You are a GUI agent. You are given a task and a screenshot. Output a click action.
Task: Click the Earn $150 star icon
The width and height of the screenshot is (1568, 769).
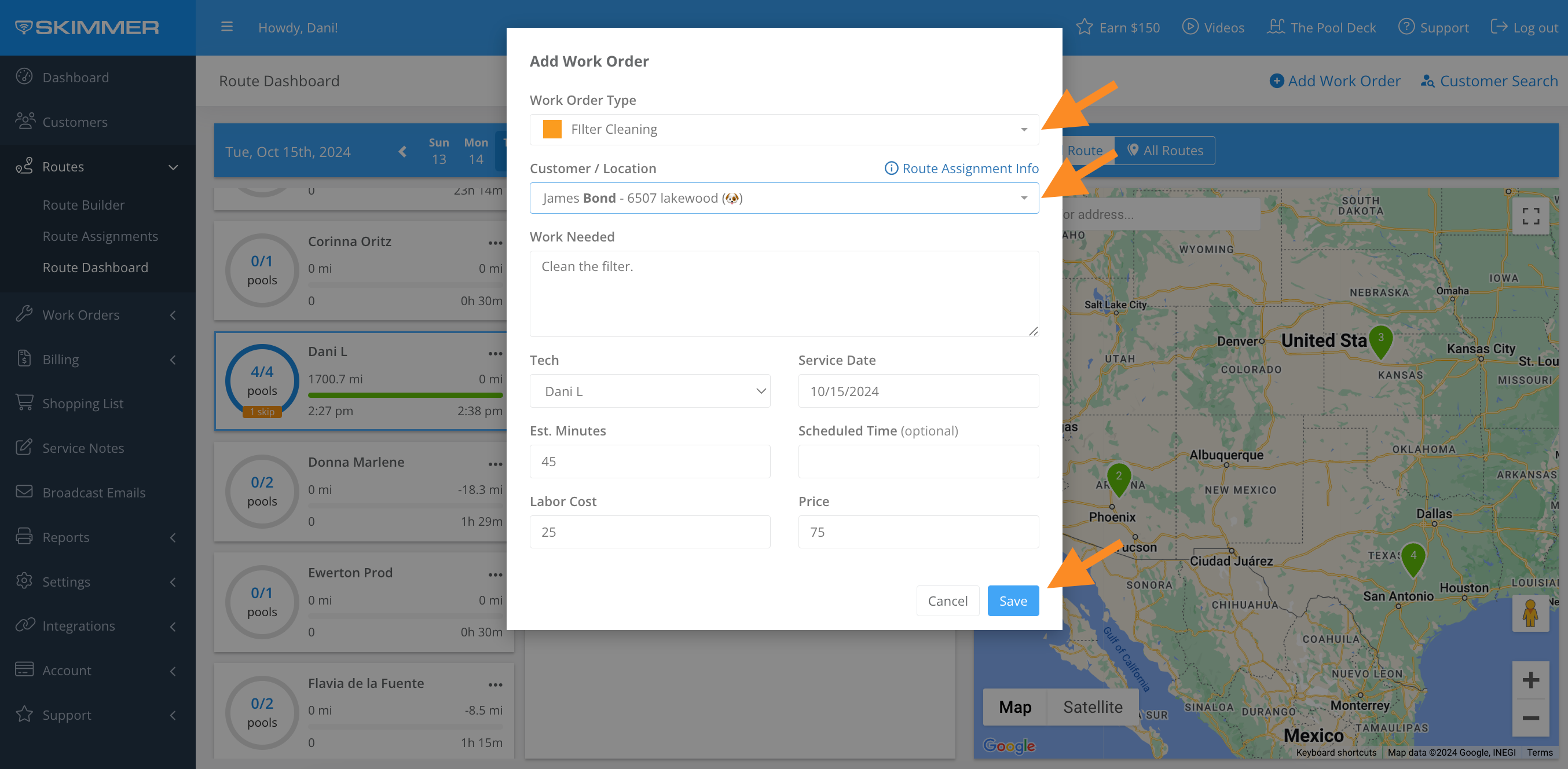tap(1084, 27)
